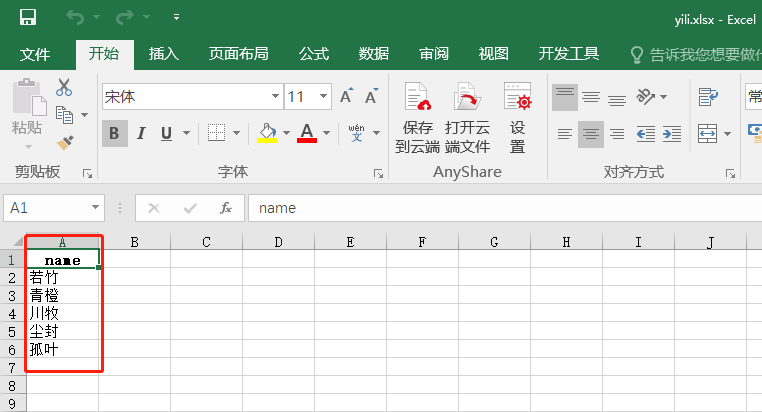Click the 粘贴 paste icon
Viewport: 762px width, 412px height.
[28, 97]
